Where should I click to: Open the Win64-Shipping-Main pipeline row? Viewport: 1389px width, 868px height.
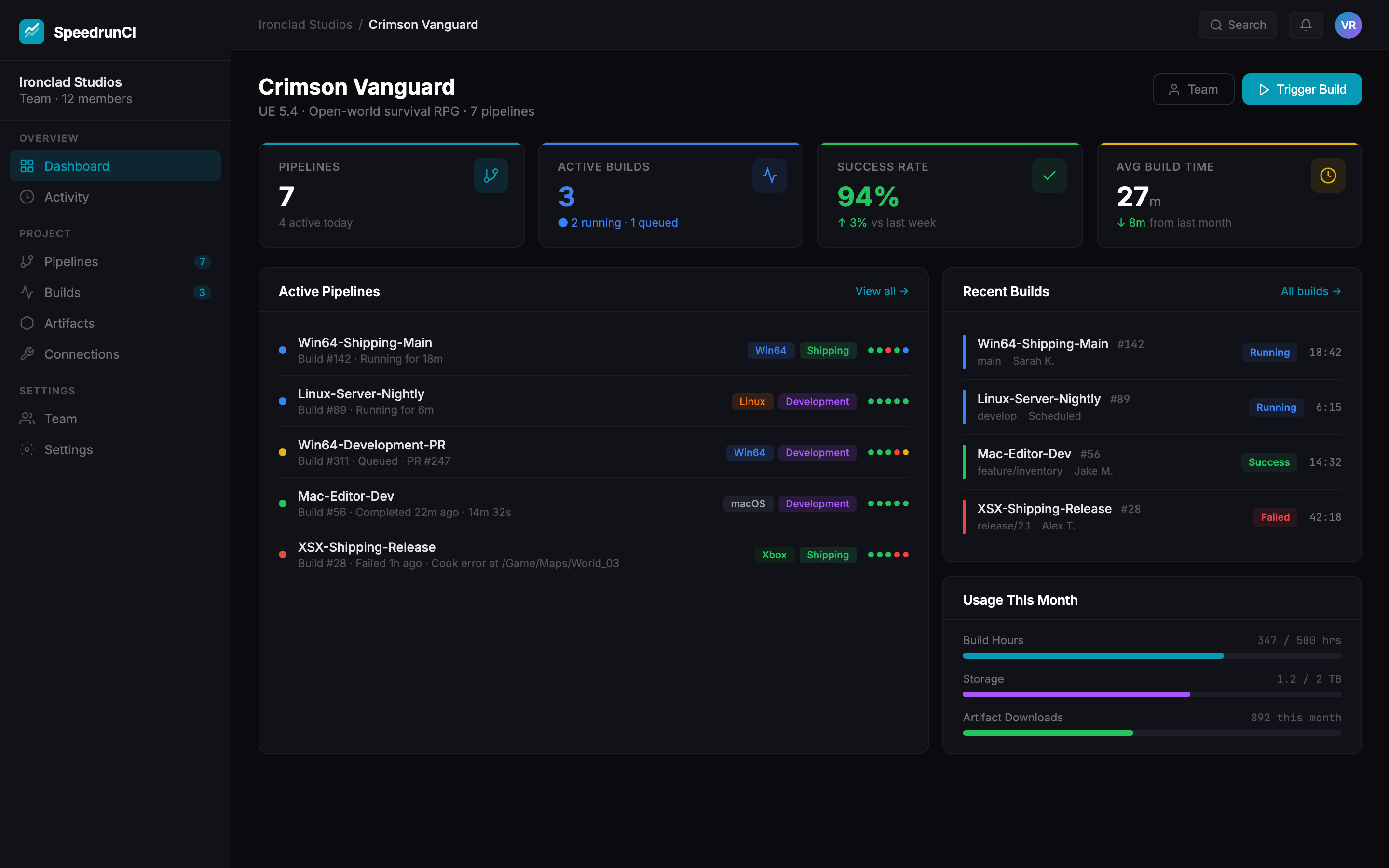594,350
